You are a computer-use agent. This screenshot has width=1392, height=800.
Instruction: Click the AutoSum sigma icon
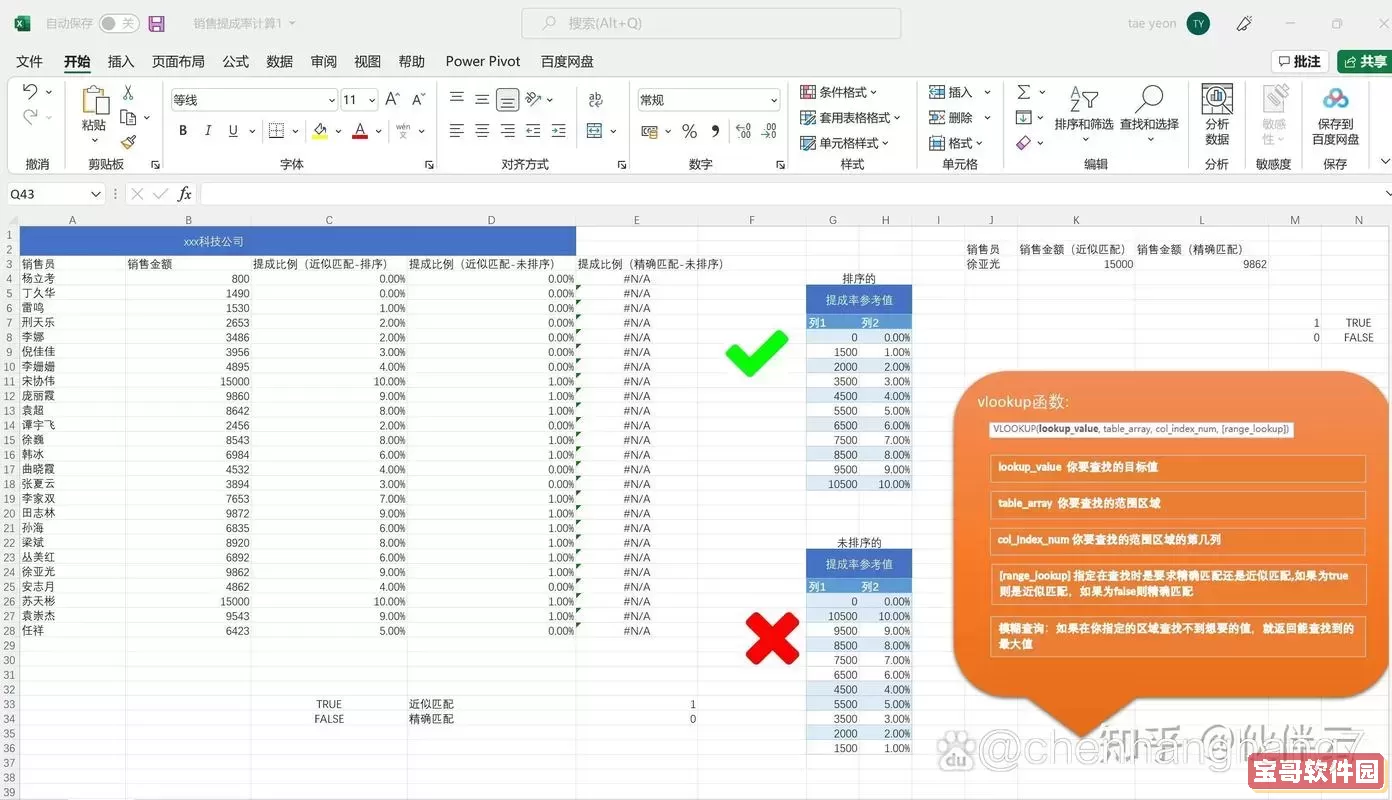pyautogui.click(x=1024, y=92)
